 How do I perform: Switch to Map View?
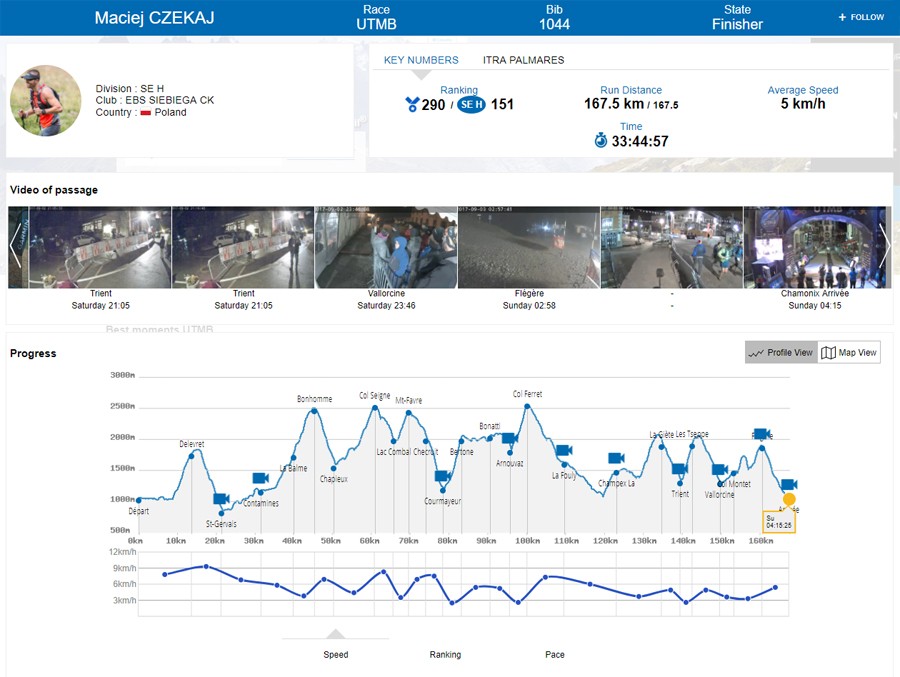849,353
